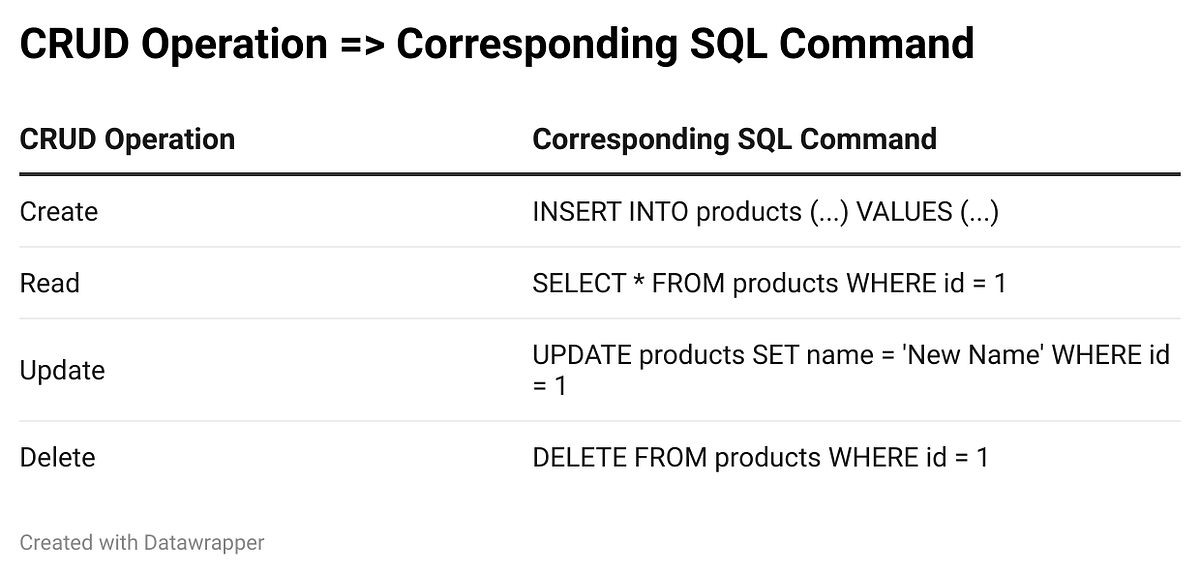
Task: Click the SELECT * FROM products cell
Action: [769, 283]
